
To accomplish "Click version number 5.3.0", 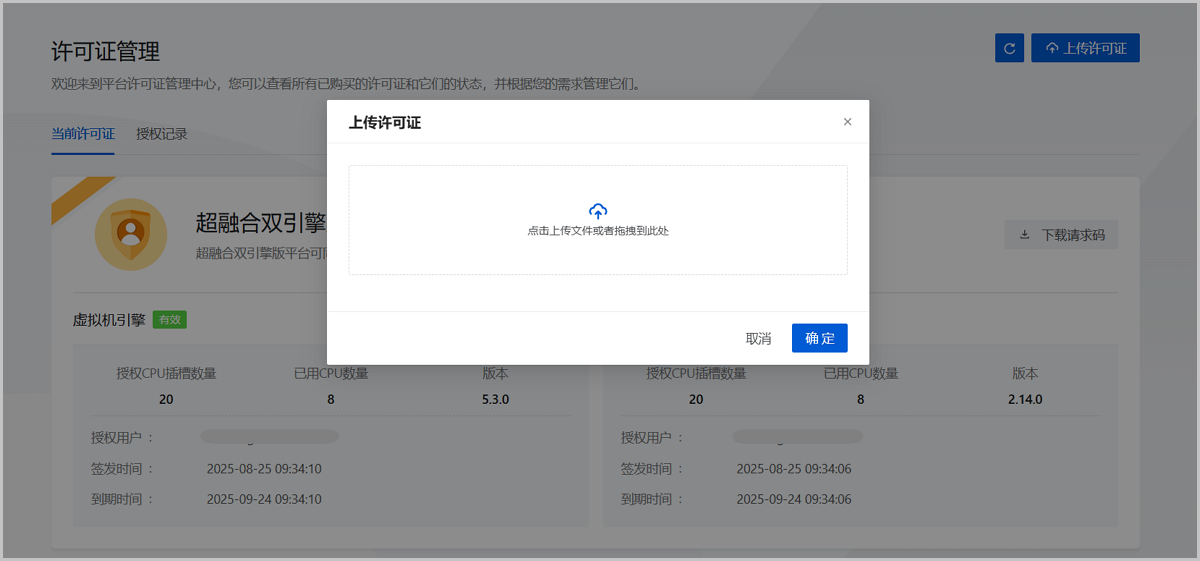I will (495, 399).
